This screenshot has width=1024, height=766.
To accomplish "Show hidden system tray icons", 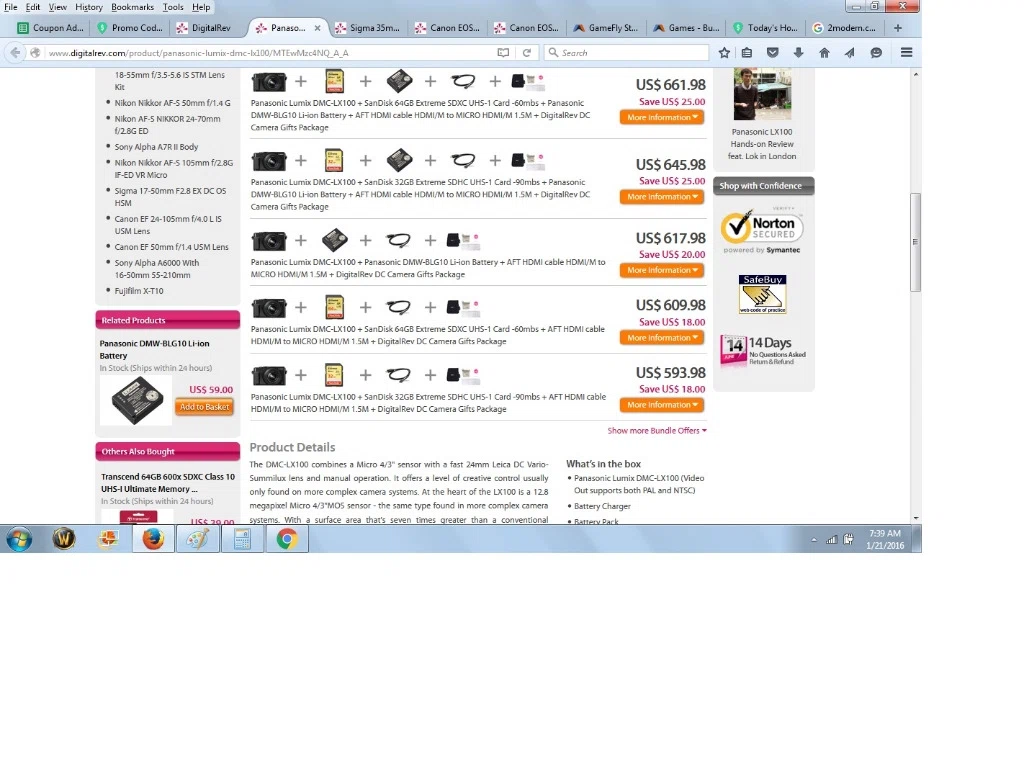I will point(814,540).
